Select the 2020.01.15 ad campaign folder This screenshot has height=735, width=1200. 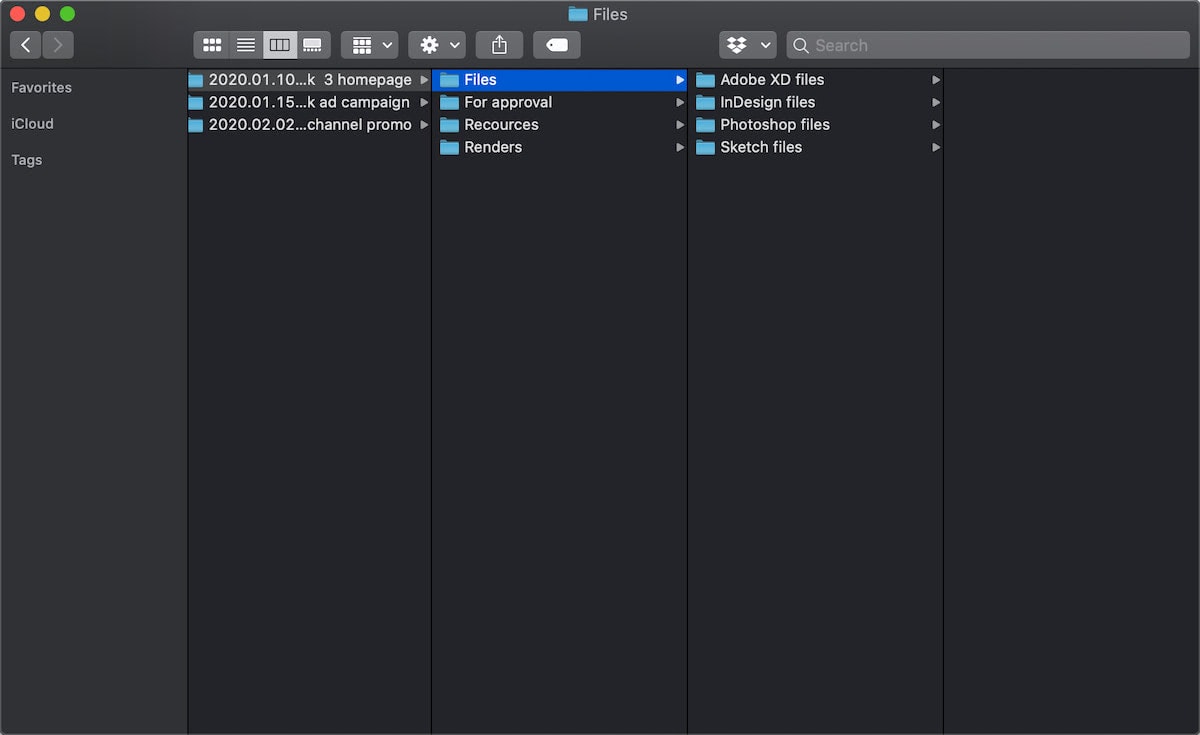309,102
